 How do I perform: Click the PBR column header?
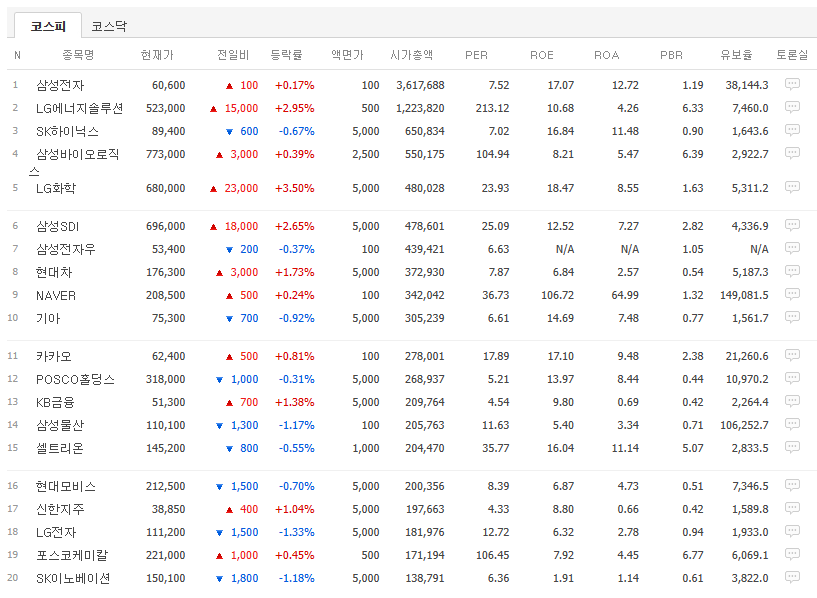(671, 55)
